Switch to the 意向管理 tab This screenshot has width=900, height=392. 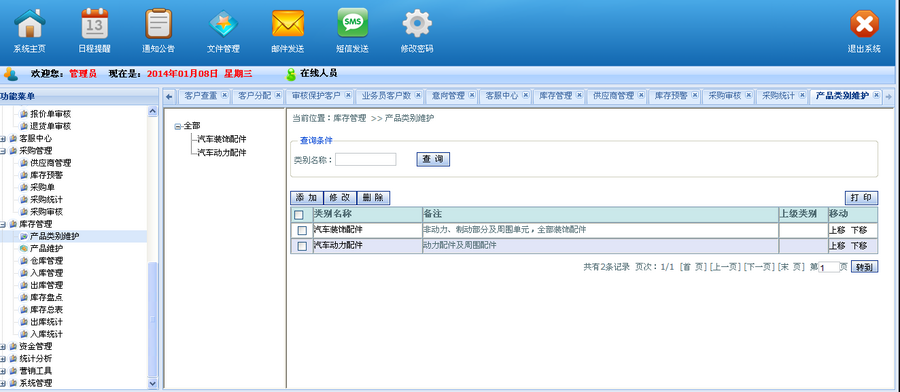pos(448,96)
